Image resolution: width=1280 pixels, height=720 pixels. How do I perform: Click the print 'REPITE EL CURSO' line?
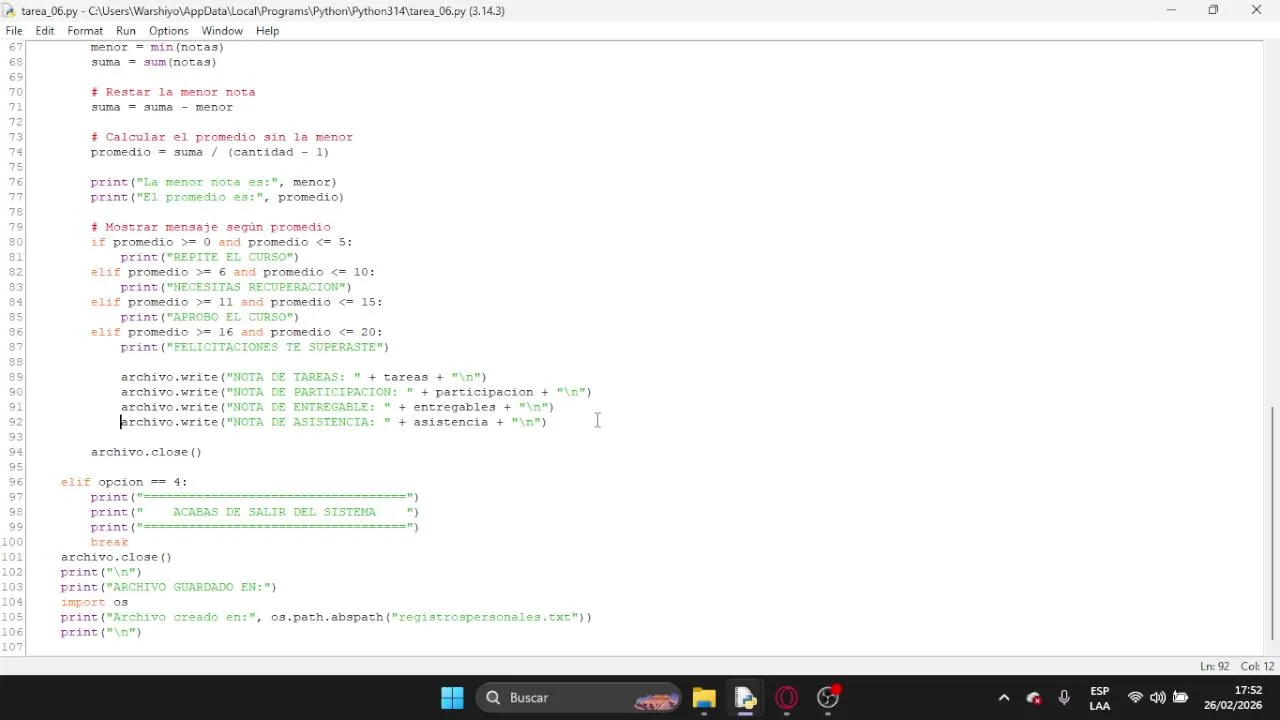[x=210, y=257]
